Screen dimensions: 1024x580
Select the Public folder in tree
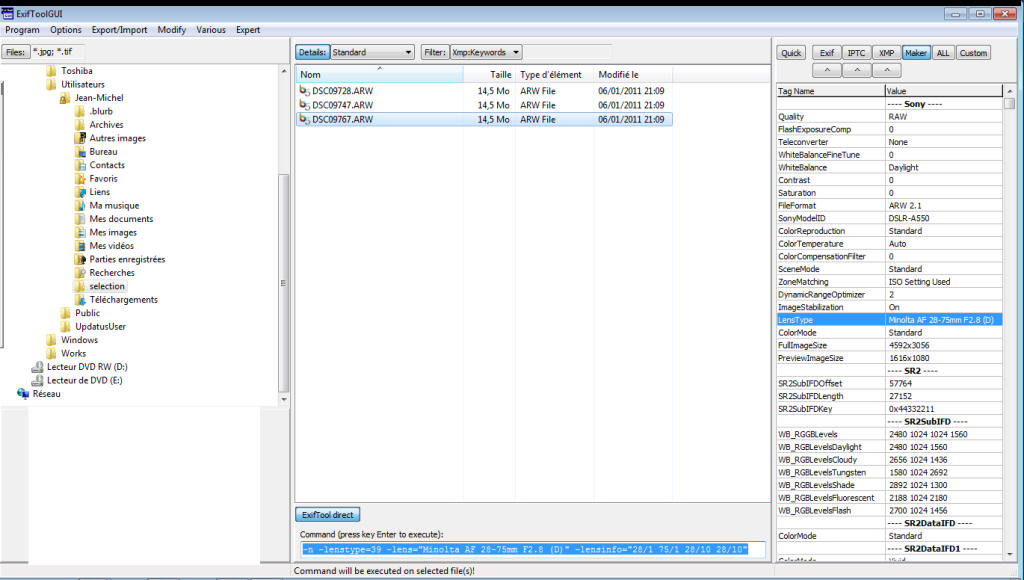pyautogui.click(x=88, y=313)
